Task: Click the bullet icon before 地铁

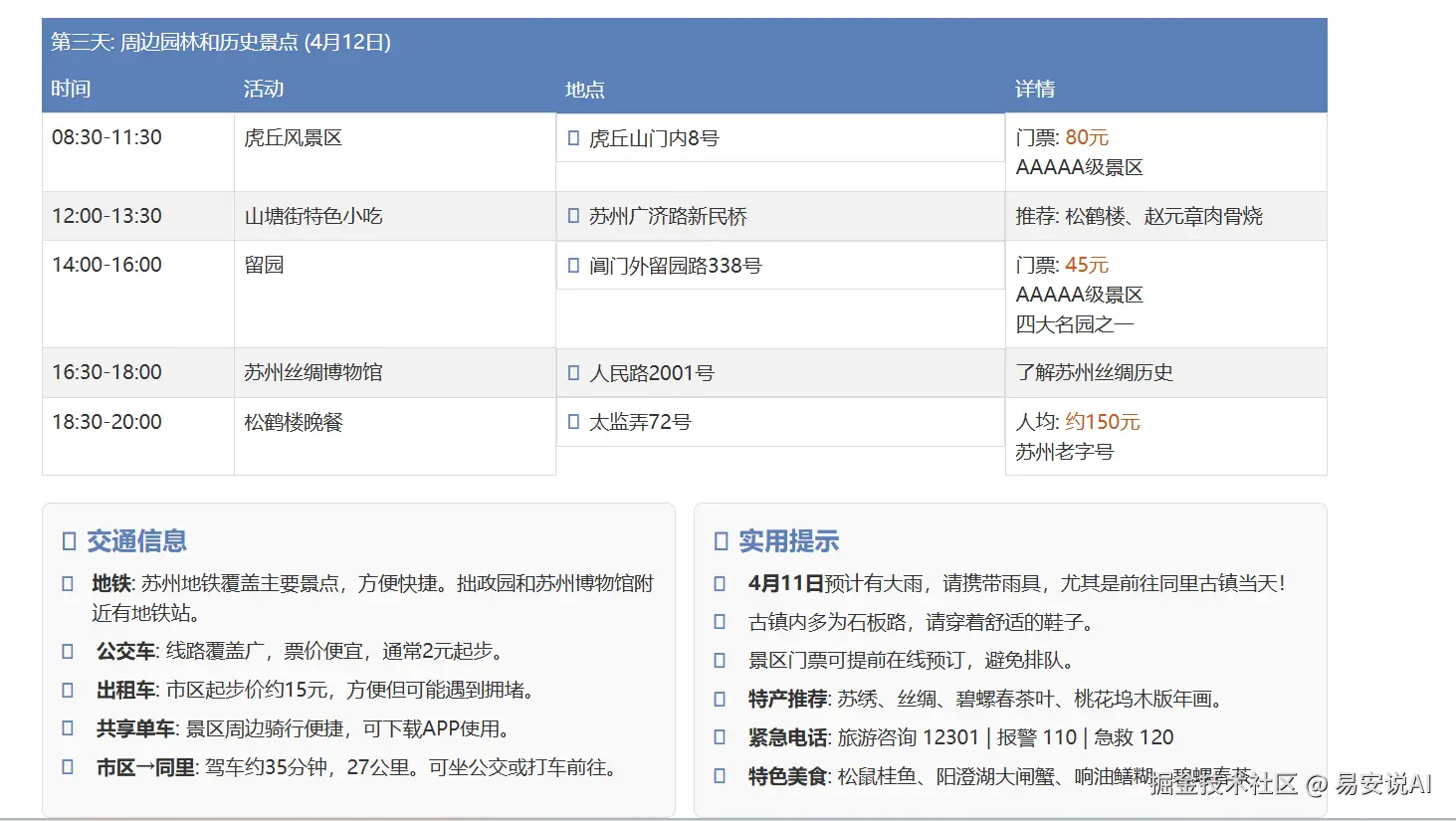Action: pos(68,584)
